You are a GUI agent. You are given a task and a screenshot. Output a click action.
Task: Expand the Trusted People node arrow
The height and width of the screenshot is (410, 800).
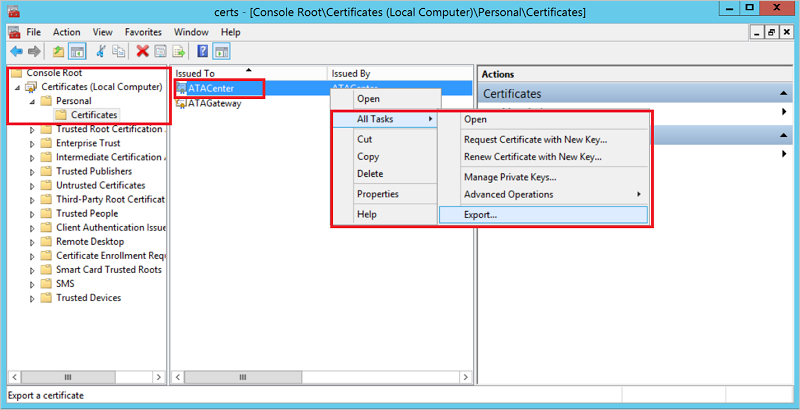tap(32, 214)
